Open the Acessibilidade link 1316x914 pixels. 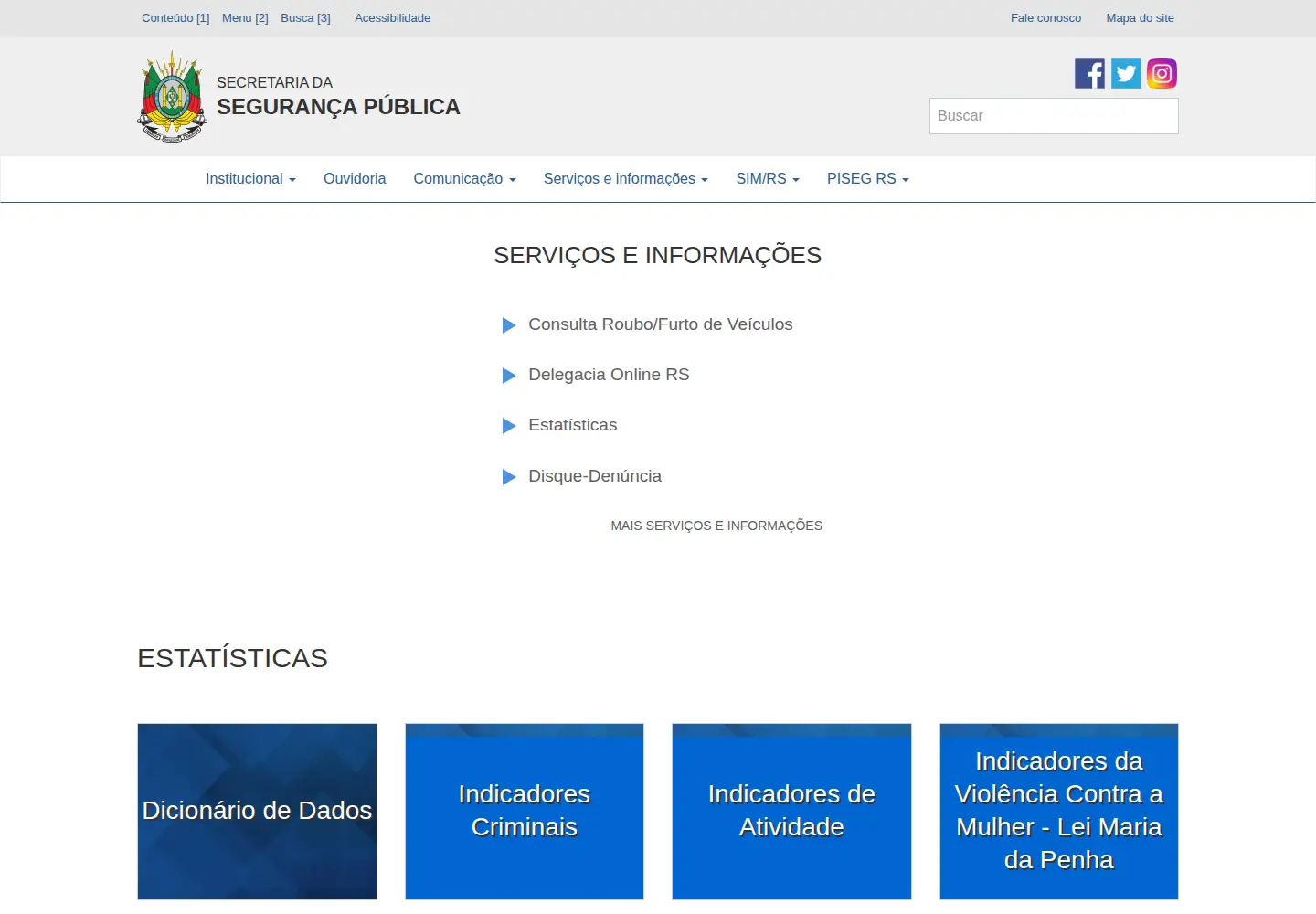tap(392, 18)
